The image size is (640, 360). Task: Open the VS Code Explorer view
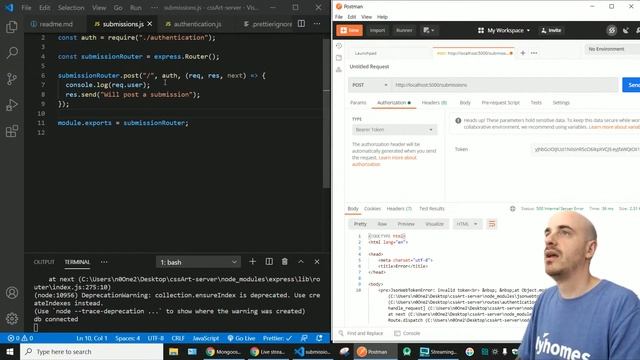pos(12,27)
